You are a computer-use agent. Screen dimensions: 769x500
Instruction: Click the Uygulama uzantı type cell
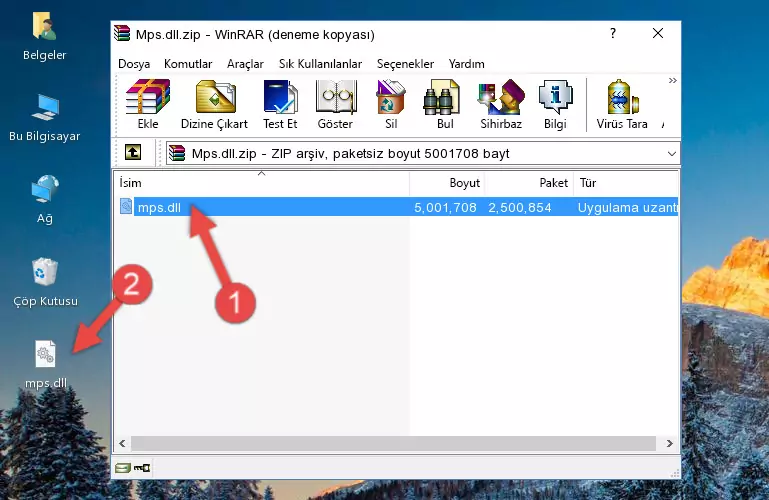627,207
